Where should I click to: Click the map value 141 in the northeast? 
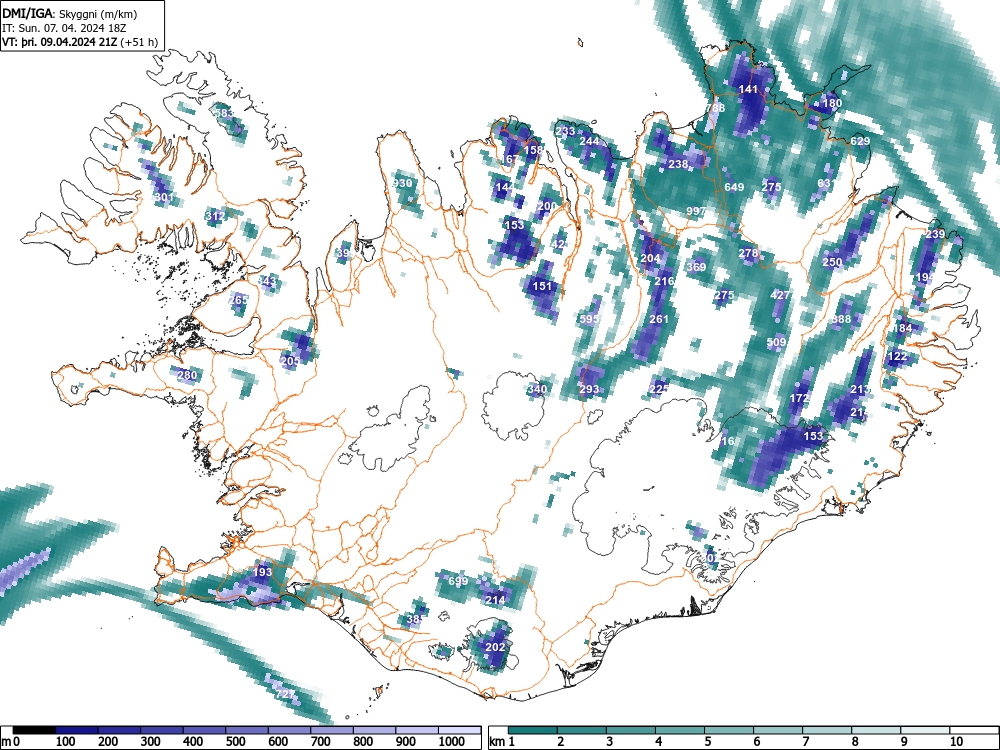747,90
